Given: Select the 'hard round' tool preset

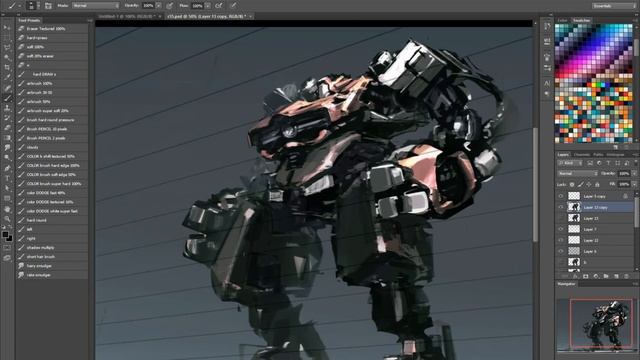Looking at the screenshot, I should click(52, 220).
